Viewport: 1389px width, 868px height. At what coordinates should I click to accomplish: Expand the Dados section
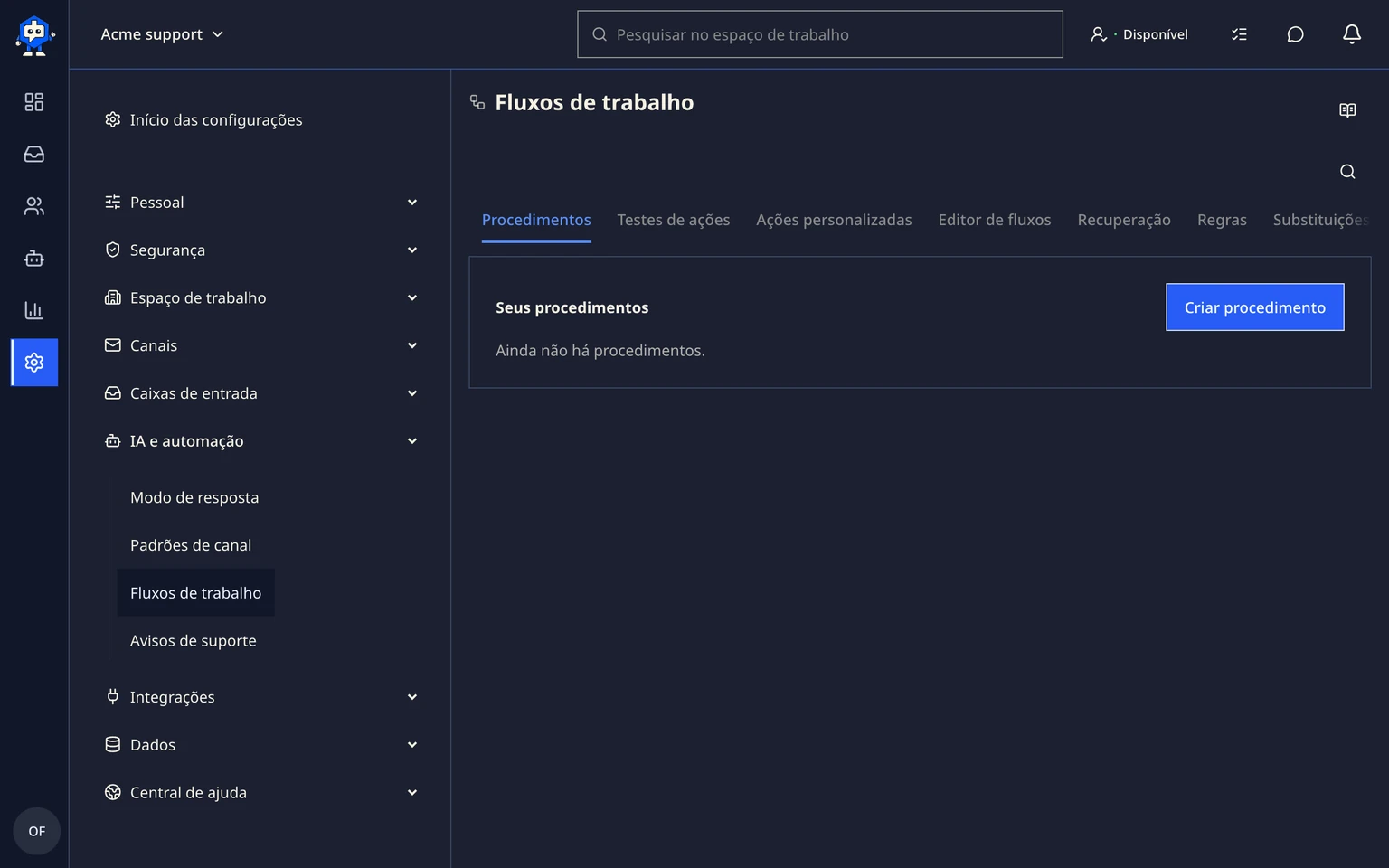(261, 745)
